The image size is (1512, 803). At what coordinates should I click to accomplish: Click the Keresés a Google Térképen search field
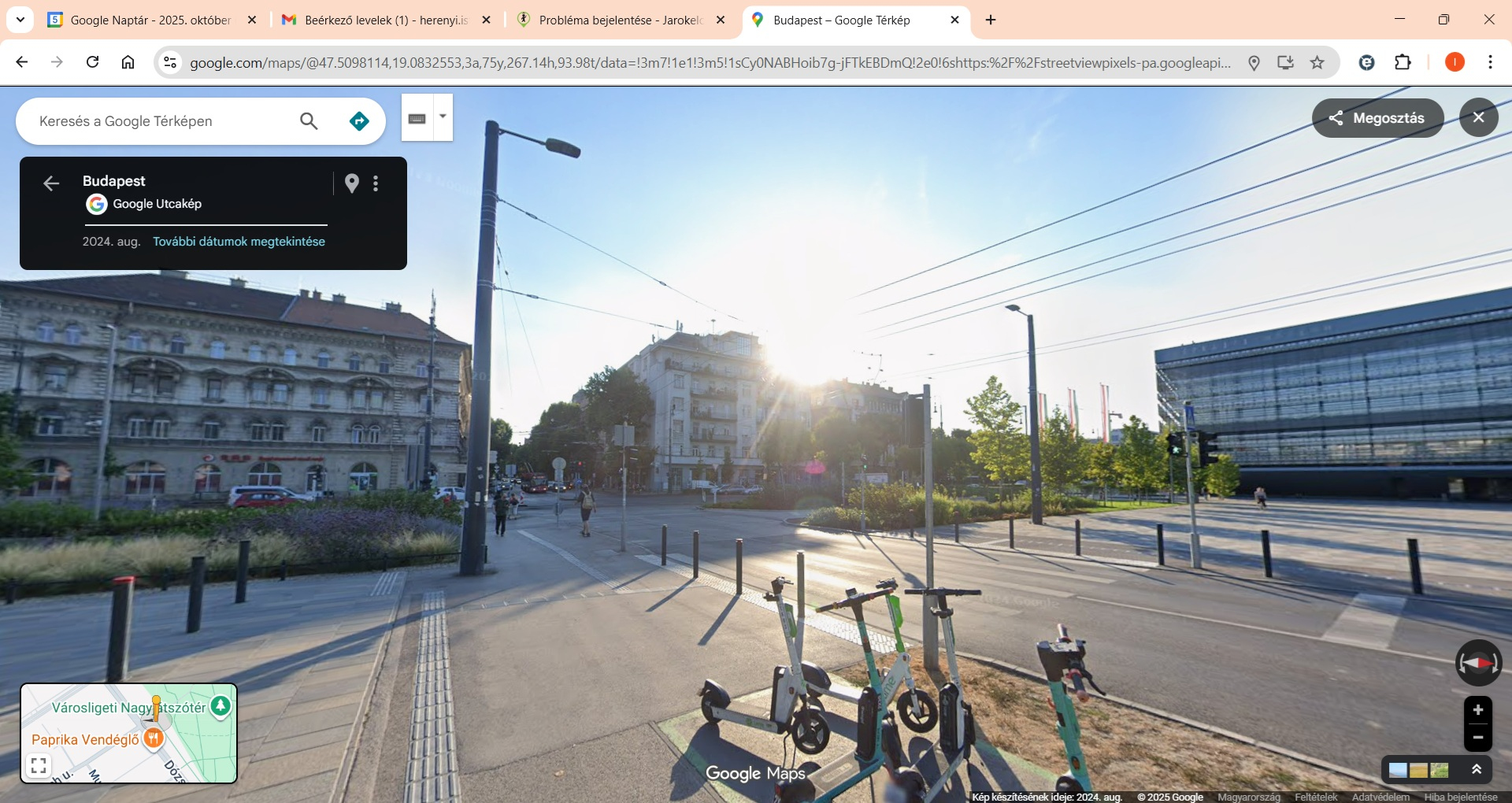click(x=161, y=121)
